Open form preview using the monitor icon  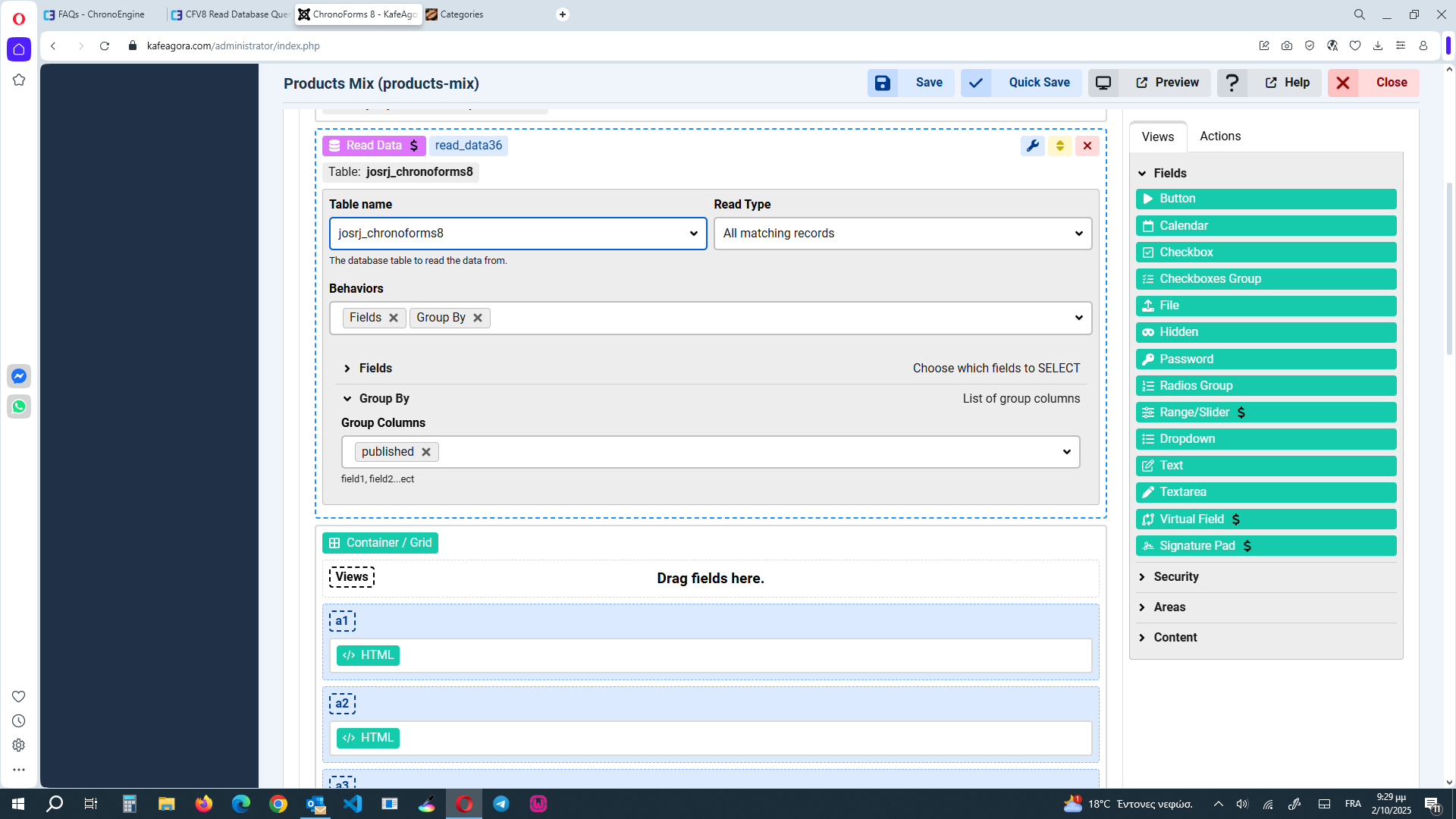1103,83
